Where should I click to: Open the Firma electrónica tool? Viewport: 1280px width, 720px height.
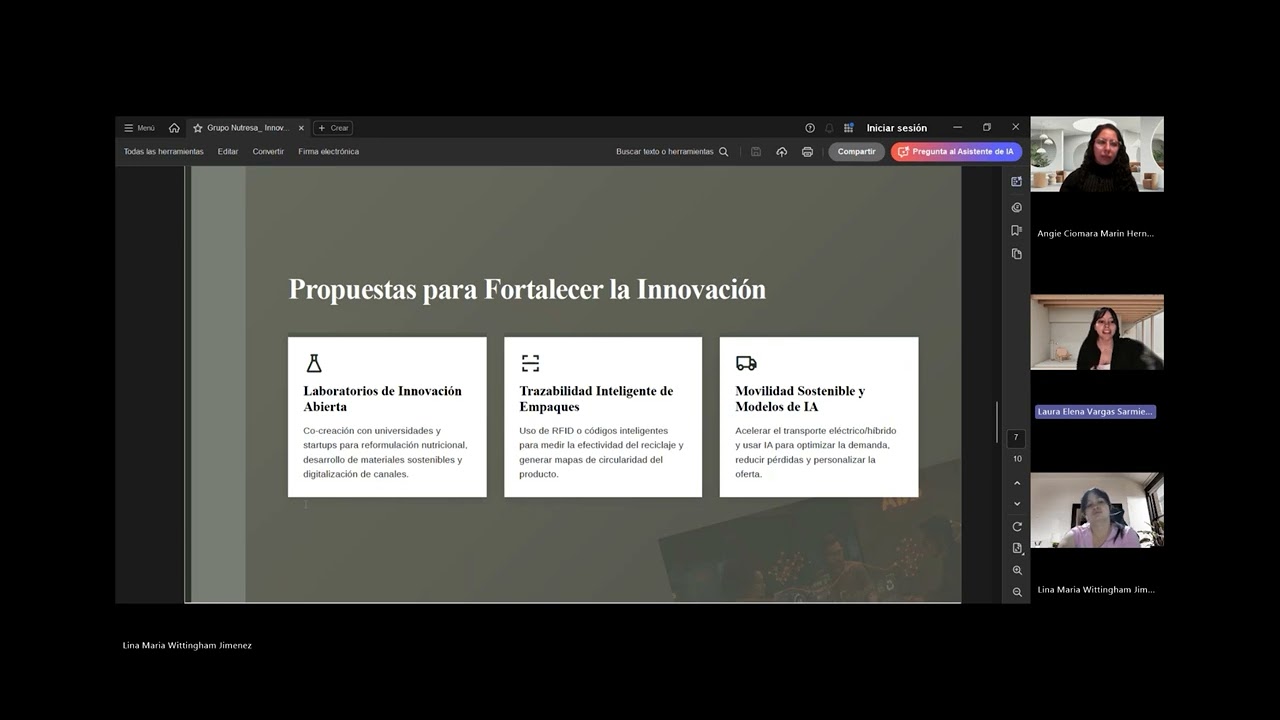(x=329, y=152)
